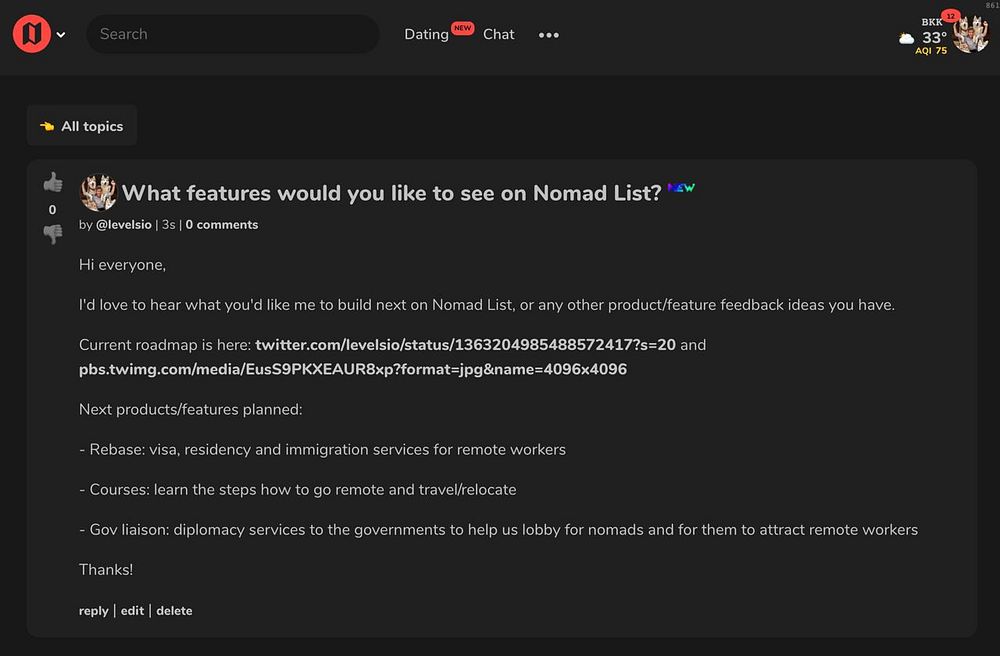The height and width of the screenshot is (656, 1000).
Task: Open the pbs.twimg.com media image link
Action: coord(353,369)
